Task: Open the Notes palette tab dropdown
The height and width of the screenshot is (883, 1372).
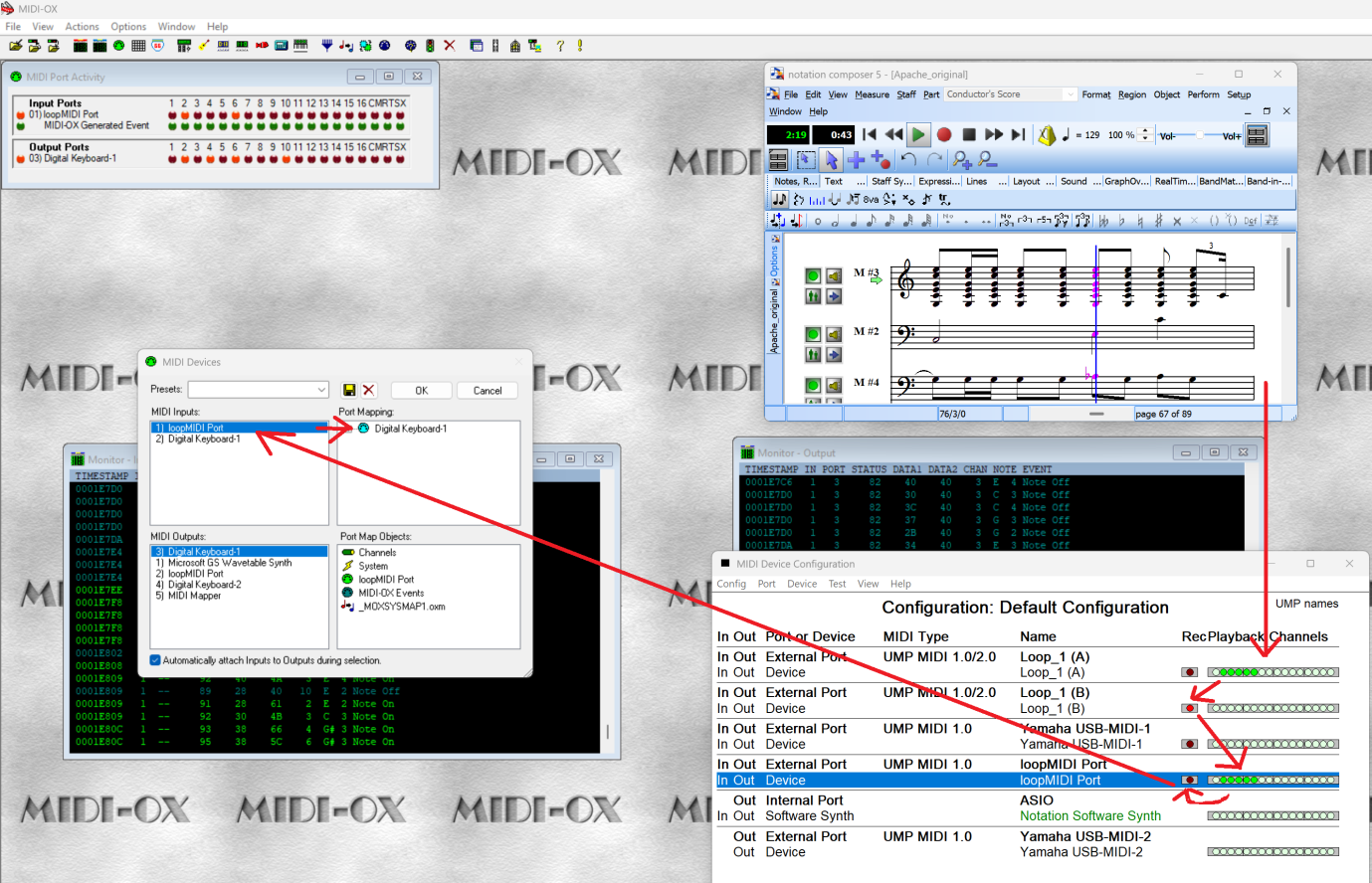Action: click(x=796, y=181)
